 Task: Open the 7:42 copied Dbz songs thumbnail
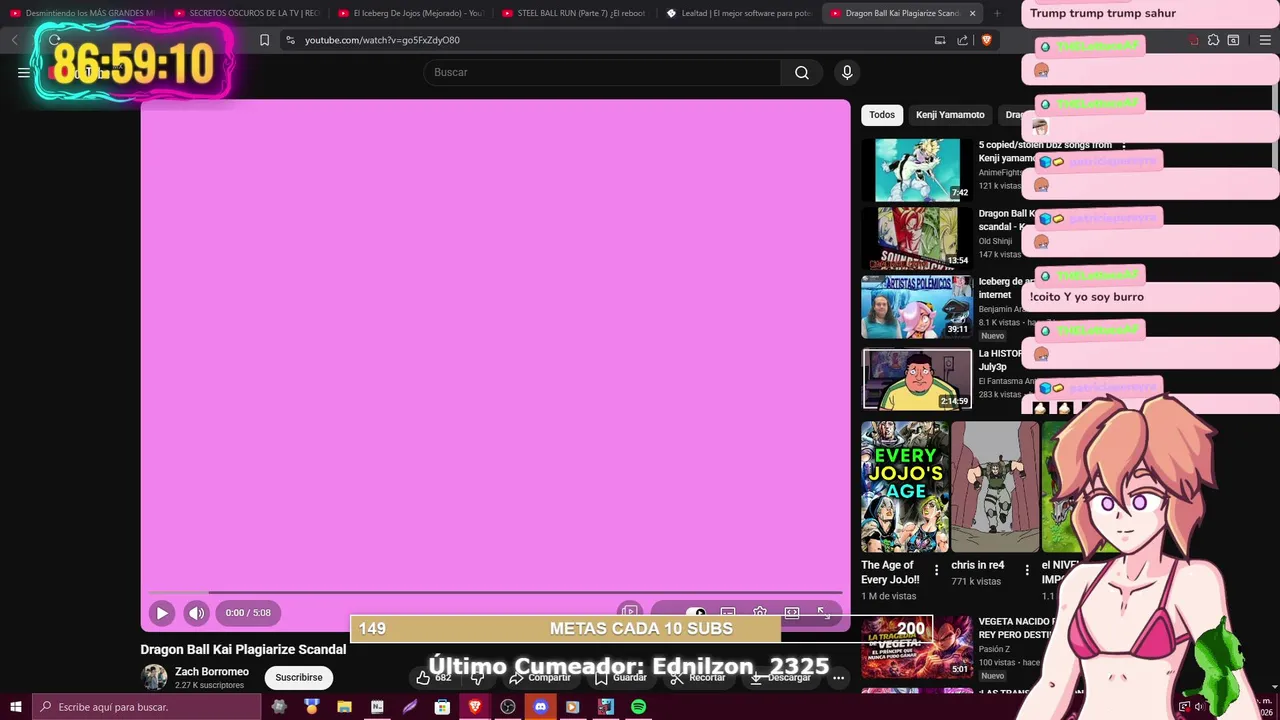pos(917,170)
